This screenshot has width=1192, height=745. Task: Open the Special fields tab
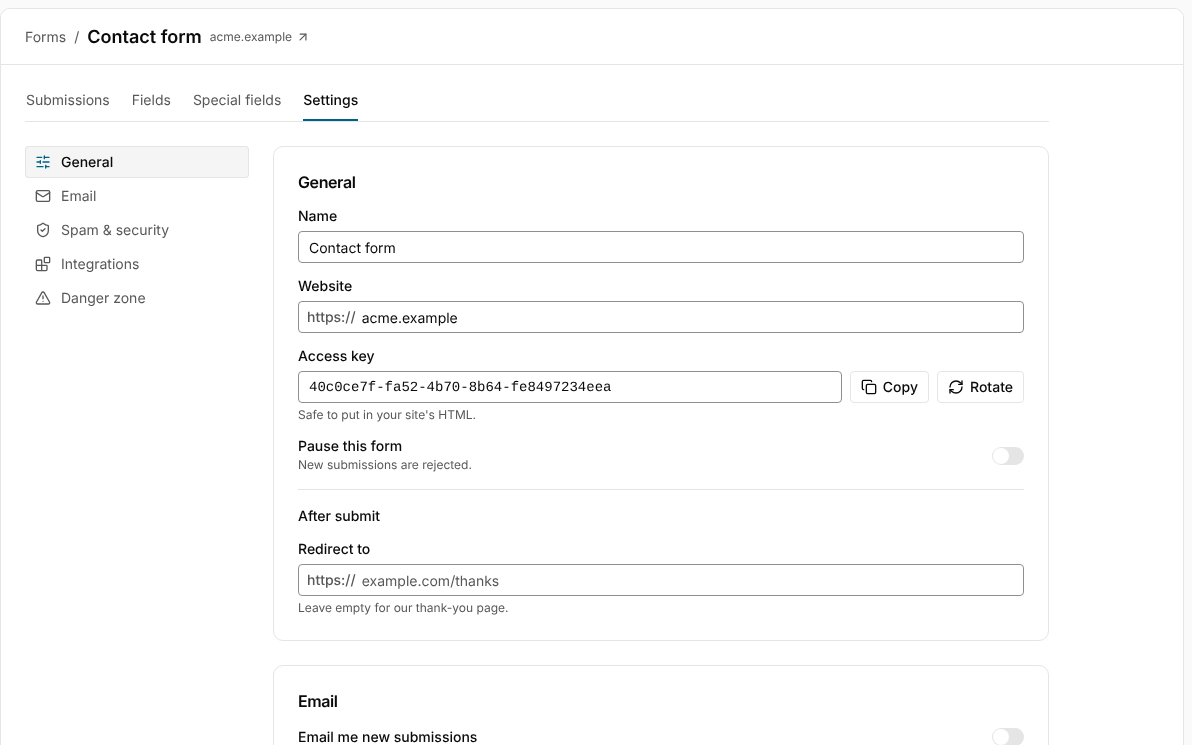pos(237,100)
